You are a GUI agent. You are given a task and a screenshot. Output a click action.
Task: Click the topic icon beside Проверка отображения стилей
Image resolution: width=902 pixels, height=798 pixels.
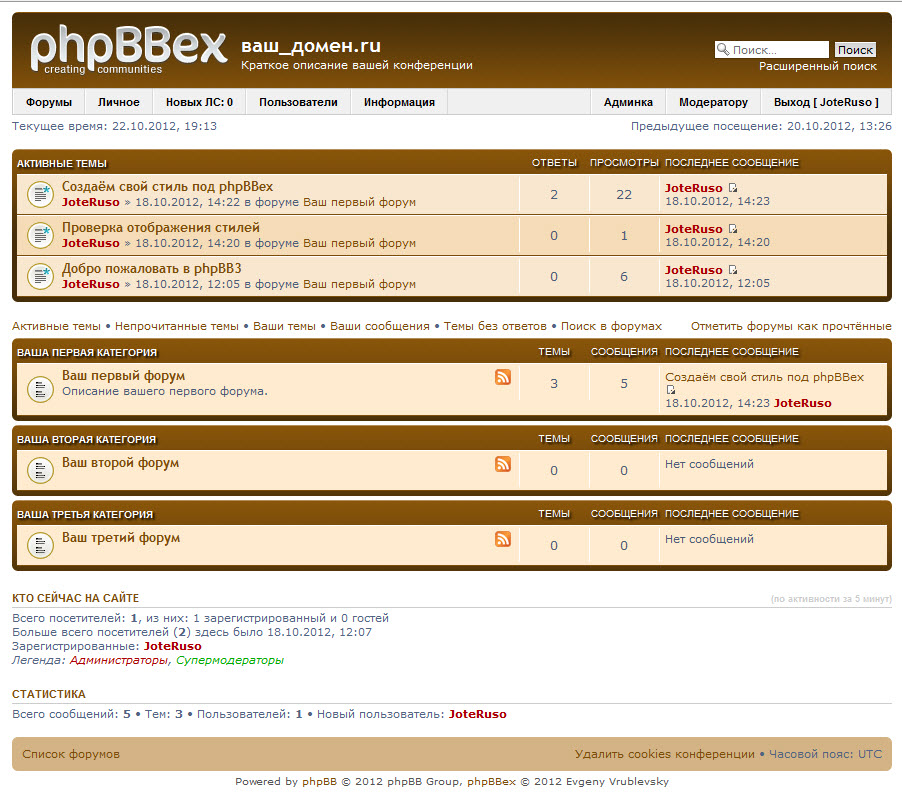[x=39, y=235]
